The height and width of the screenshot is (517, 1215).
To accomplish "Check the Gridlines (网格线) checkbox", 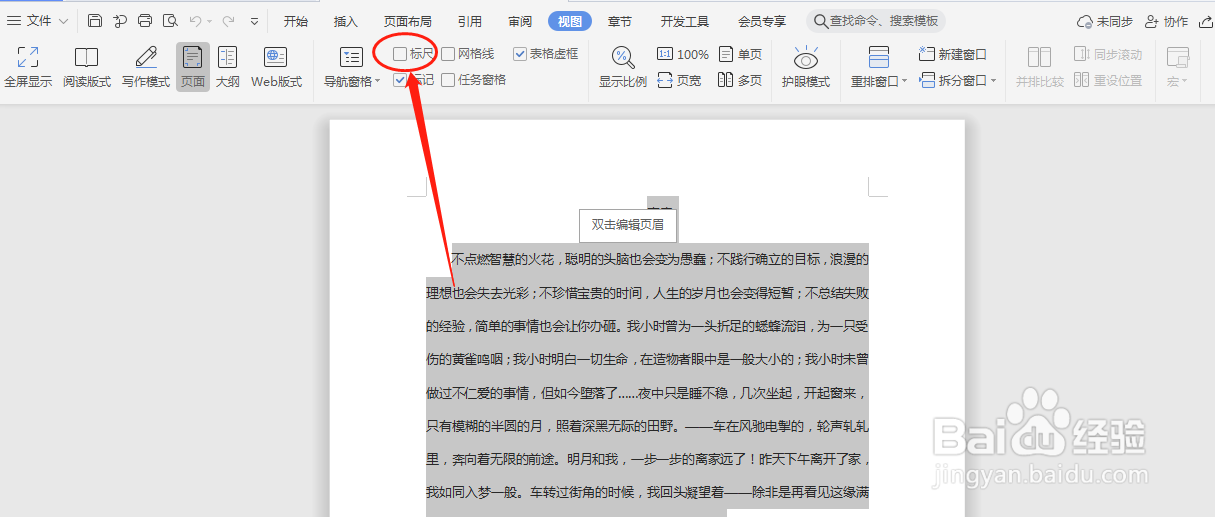I will 448,54.
